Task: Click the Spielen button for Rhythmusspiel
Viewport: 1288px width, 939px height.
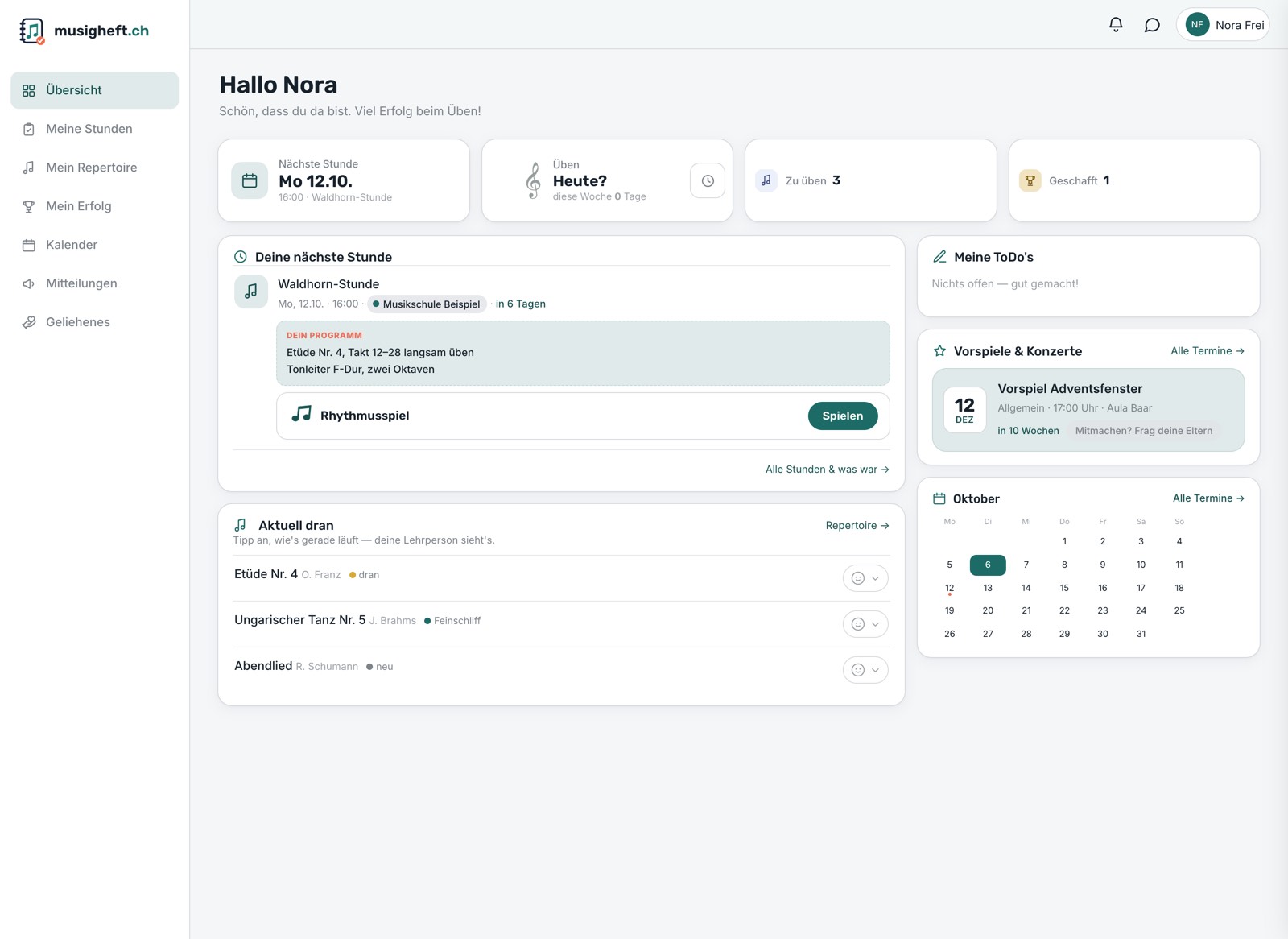Action: click(x=843, y=416)
